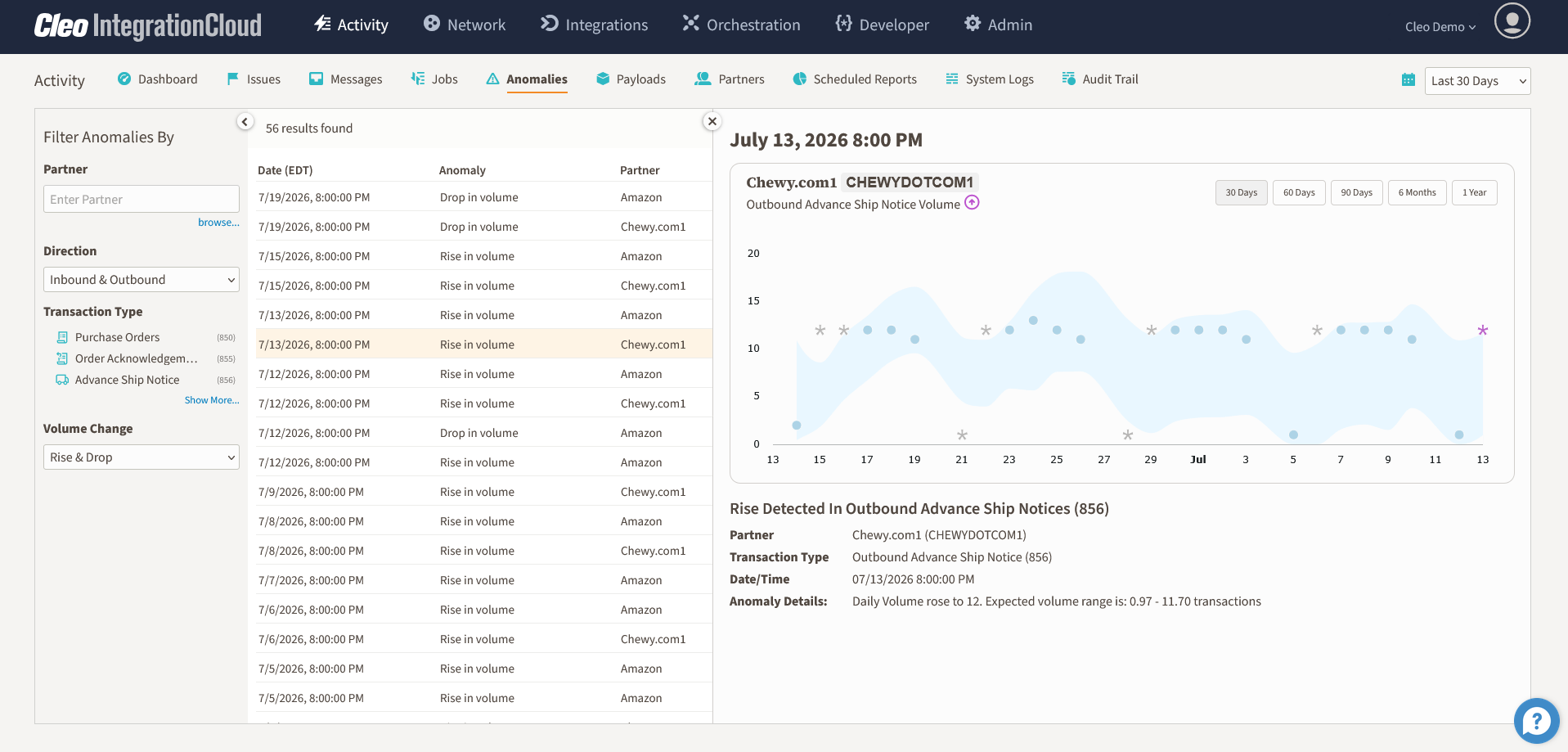Select 7/8/2026 Rise in volume Amazon row
The width and height of the screenshot is (1568, 752).
click(484, 521)
